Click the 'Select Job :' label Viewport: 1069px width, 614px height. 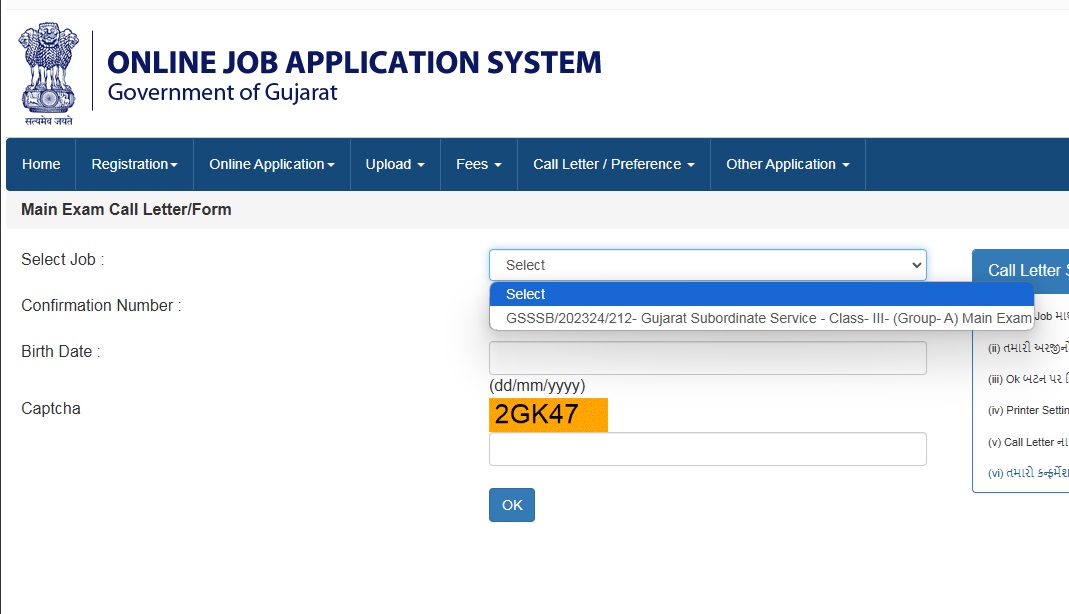click(63, 260)
